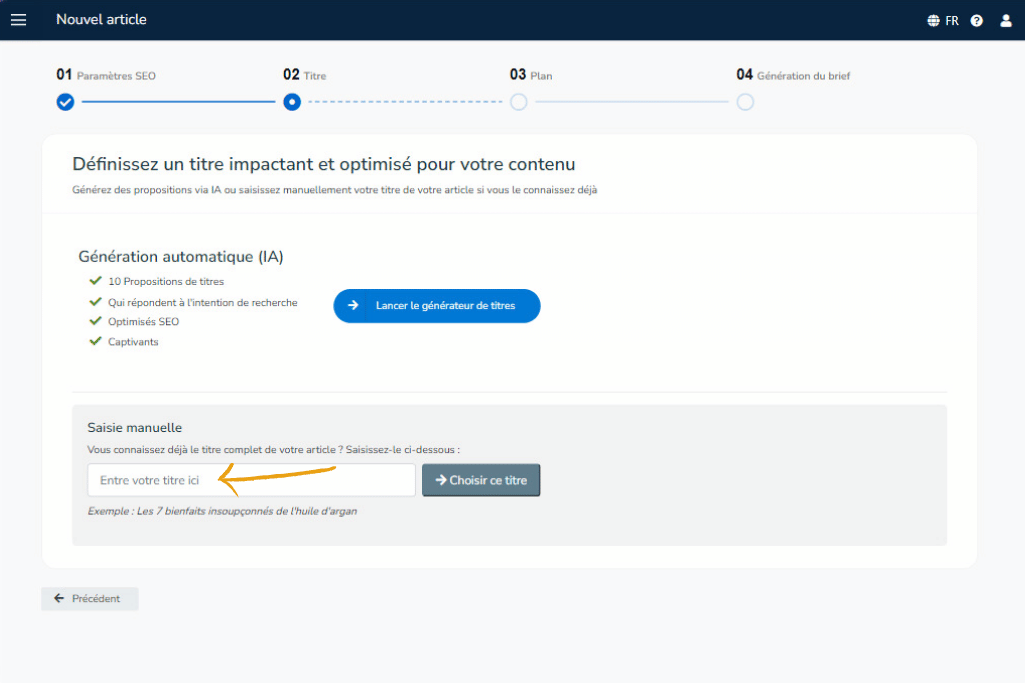The image size is (1025, 683).
Task: Open the user account icon
Action: pos(1006,20)
